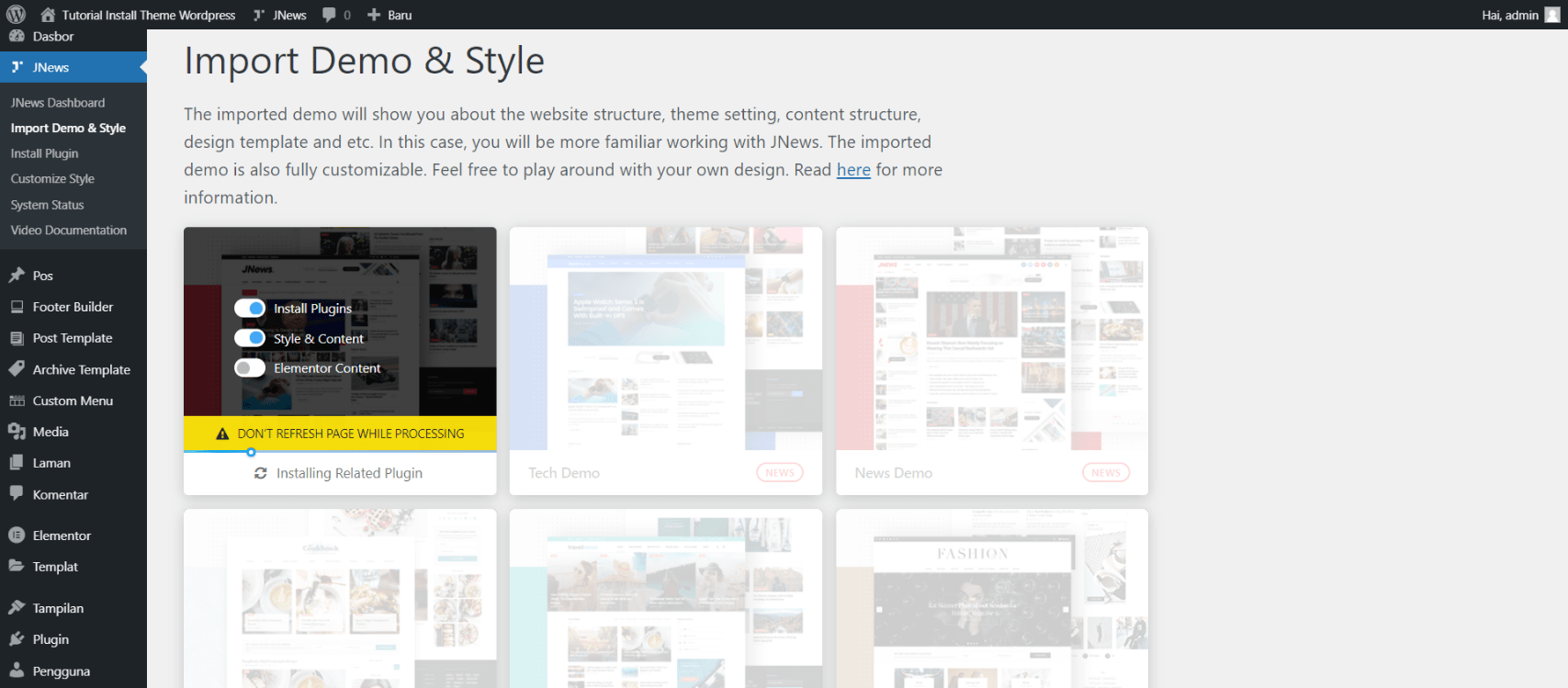Open Customize Style submenu item
This screenshot has height=688, width=1568.
[x=52, y=179]
